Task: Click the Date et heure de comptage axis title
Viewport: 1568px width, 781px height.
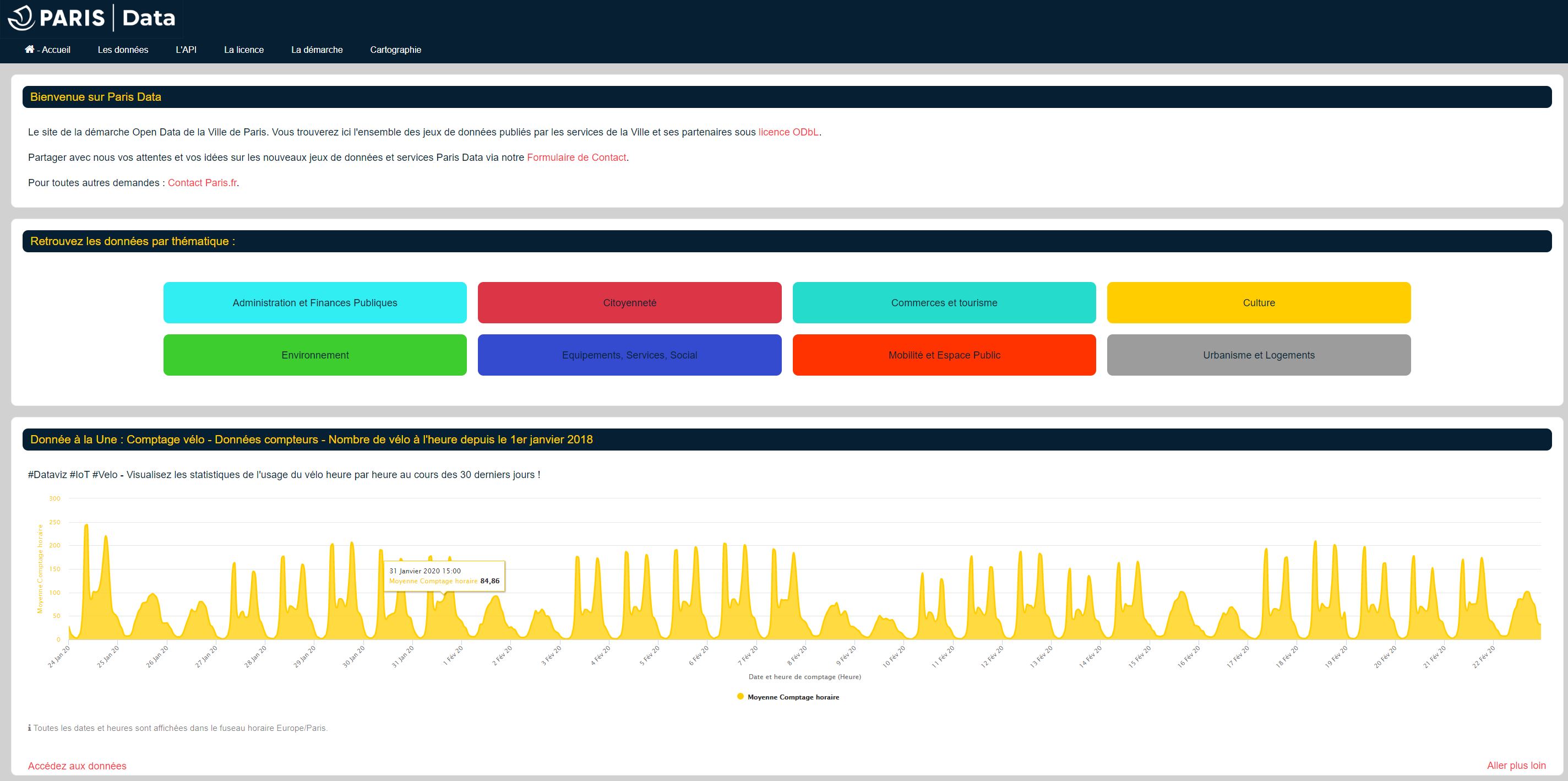Action: [x=805, y=677]
